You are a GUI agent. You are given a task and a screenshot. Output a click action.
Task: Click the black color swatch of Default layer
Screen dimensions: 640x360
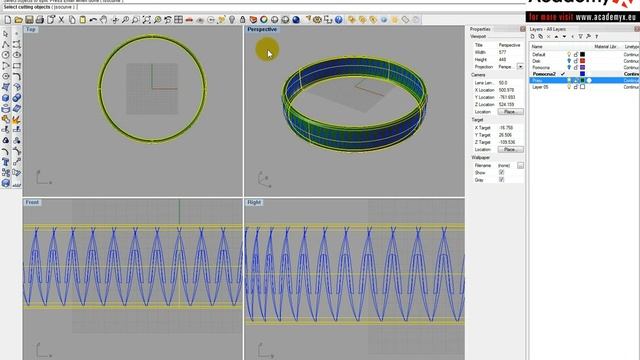tap(582, 54)
